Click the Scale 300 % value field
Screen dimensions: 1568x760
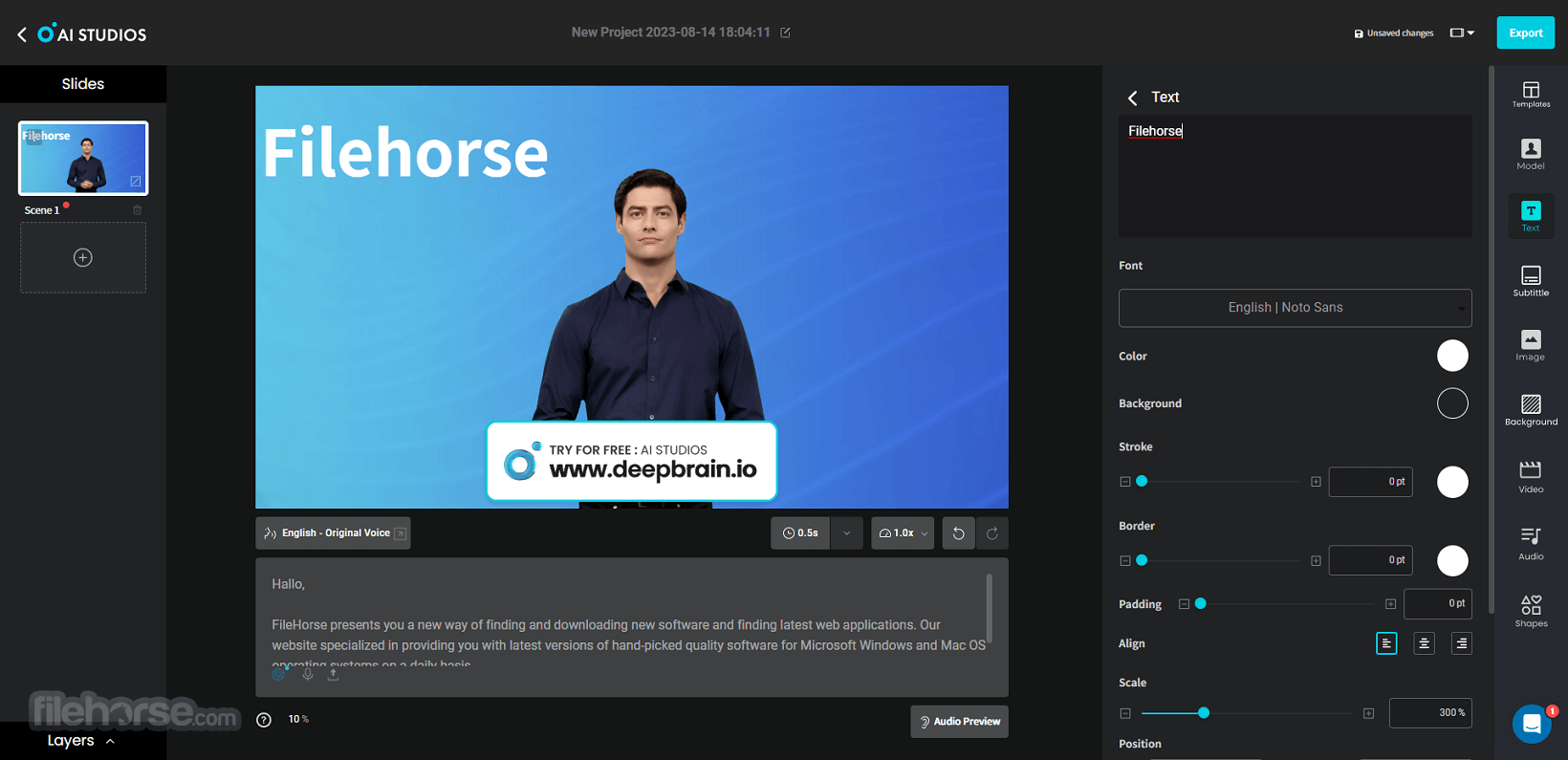[1430, 713]
